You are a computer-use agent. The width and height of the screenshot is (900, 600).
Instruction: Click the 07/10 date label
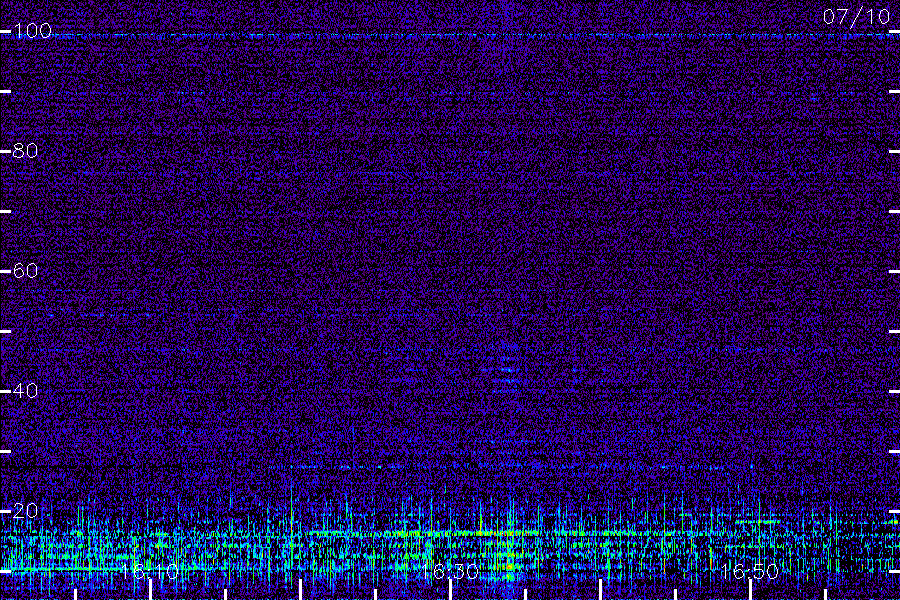(856, 17)
